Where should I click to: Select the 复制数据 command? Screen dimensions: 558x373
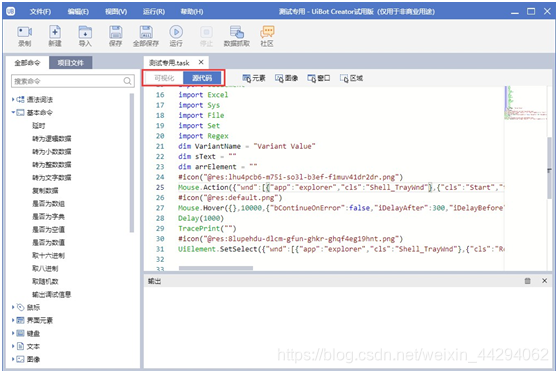click(45, 190)
